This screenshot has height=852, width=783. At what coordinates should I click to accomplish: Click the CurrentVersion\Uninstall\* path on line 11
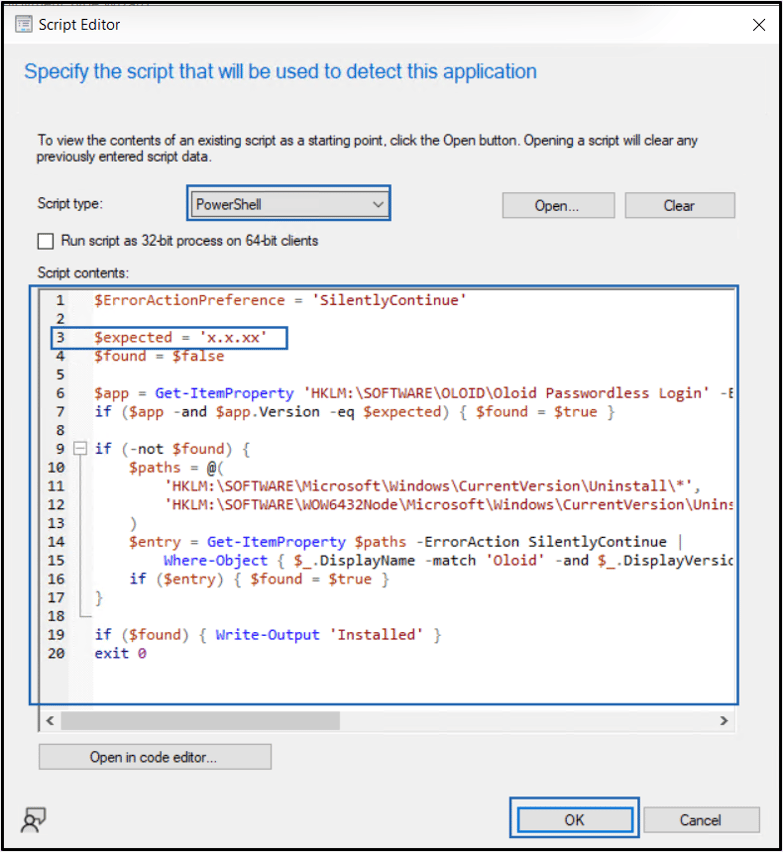click(433, 486)
